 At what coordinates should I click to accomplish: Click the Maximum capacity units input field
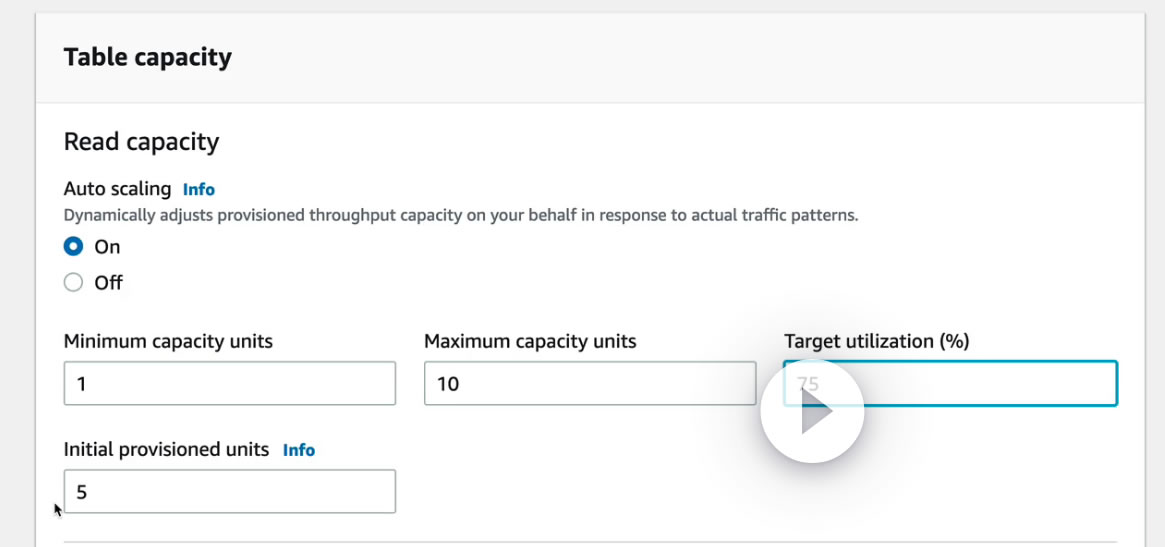[589, 384]
